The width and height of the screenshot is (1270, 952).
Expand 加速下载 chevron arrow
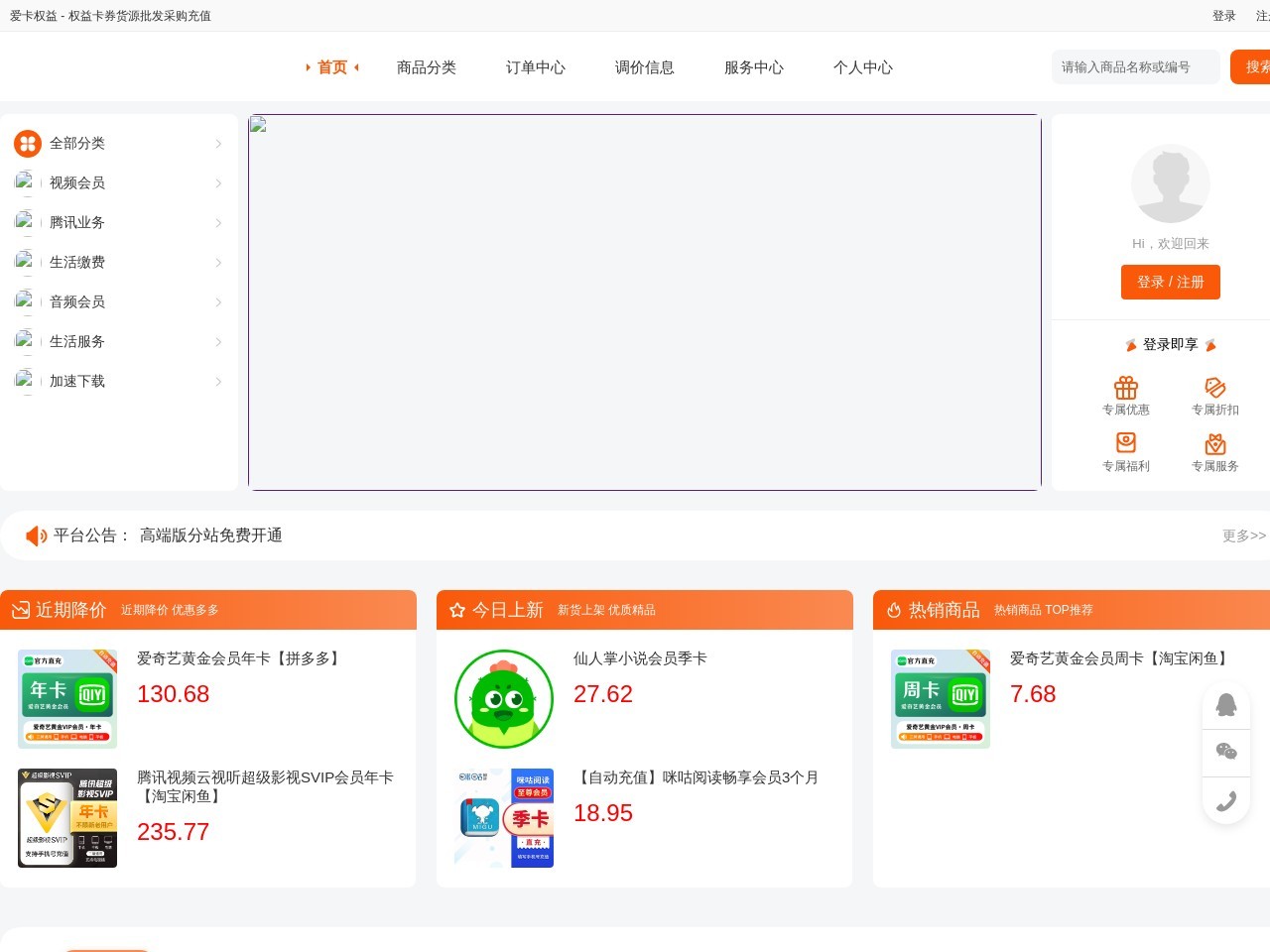(218, 382)
